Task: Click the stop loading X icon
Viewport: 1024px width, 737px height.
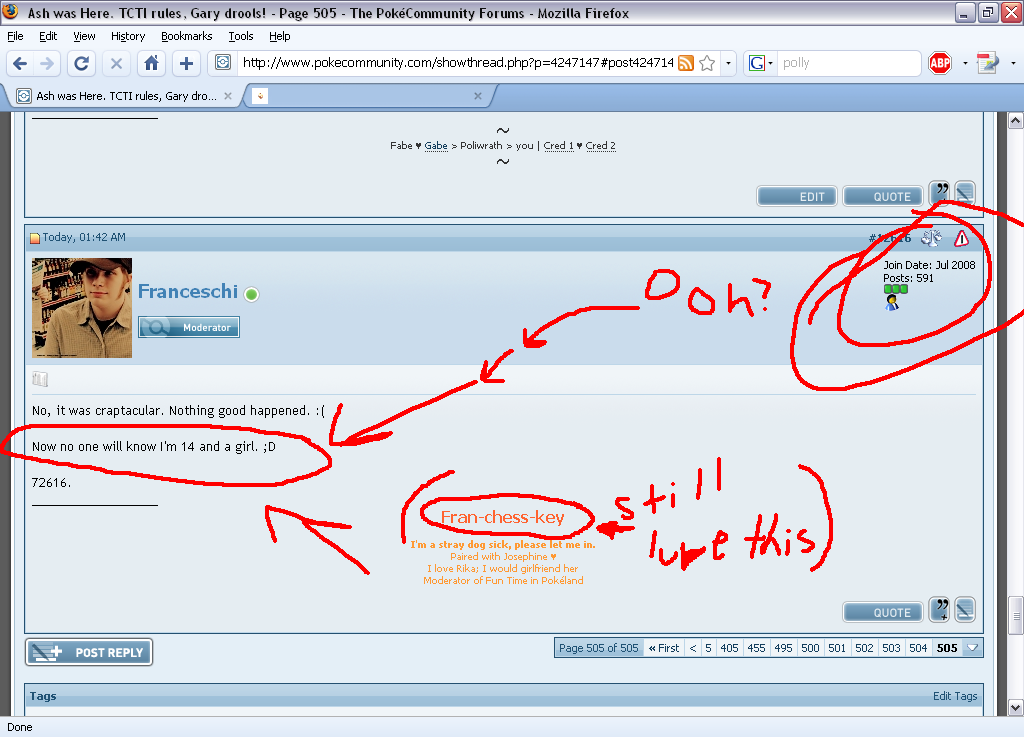Action: click(116, 63)
